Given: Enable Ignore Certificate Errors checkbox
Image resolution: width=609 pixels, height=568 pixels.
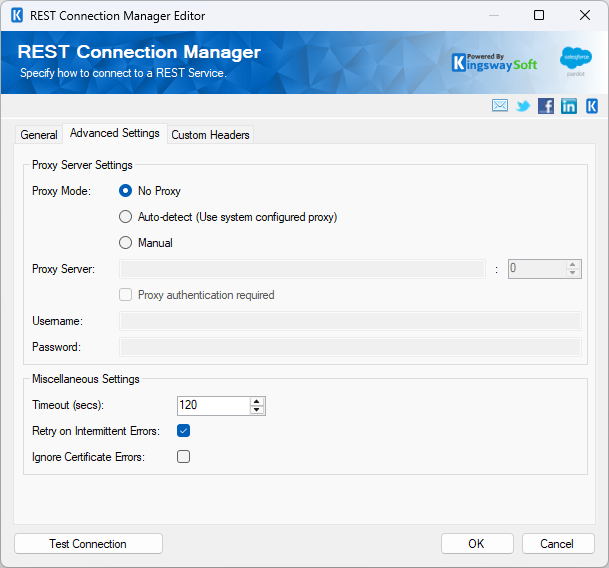Looking at the screenshot, I should point(183,456).
